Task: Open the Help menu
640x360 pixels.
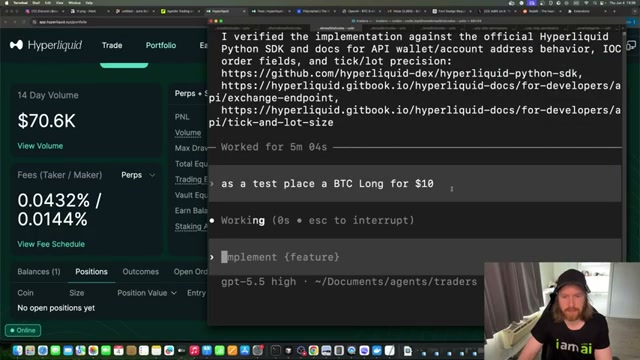Action: click(x=89, y=3)
